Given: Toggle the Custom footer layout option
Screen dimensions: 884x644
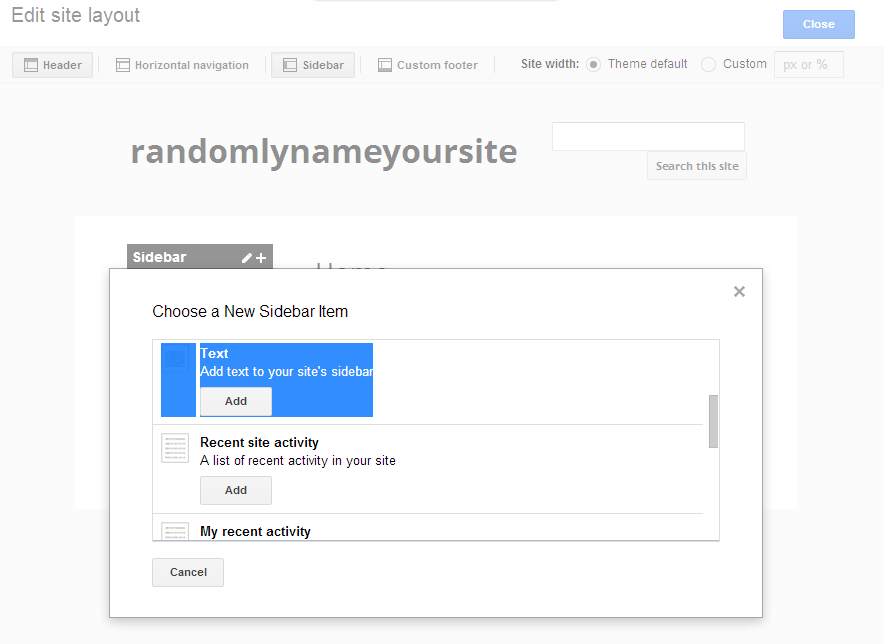Looking at the screenshot, I should click(428, 65).
